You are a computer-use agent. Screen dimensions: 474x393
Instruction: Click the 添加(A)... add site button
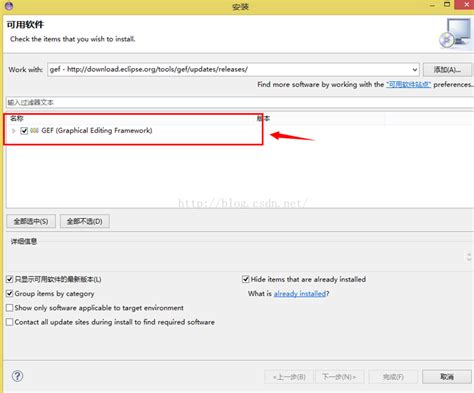coord(447,70)
